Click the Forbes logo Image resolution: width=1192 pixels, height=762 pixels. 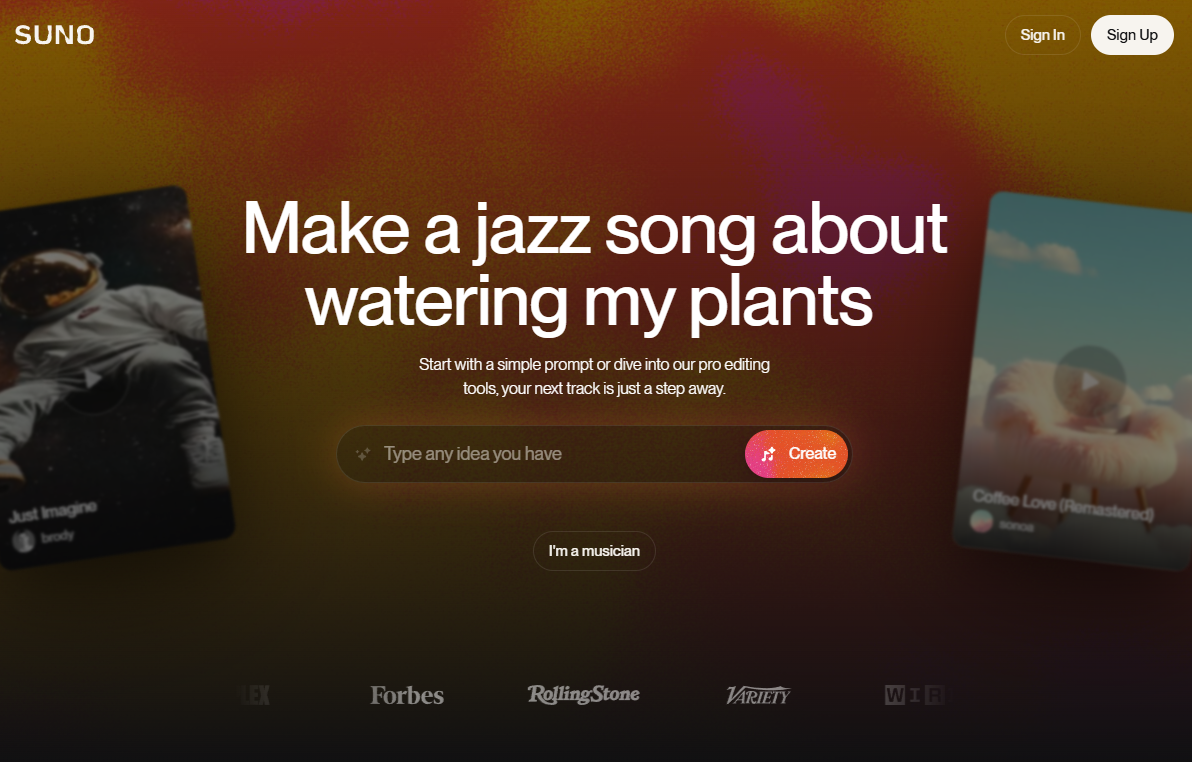tap(407, 695)
